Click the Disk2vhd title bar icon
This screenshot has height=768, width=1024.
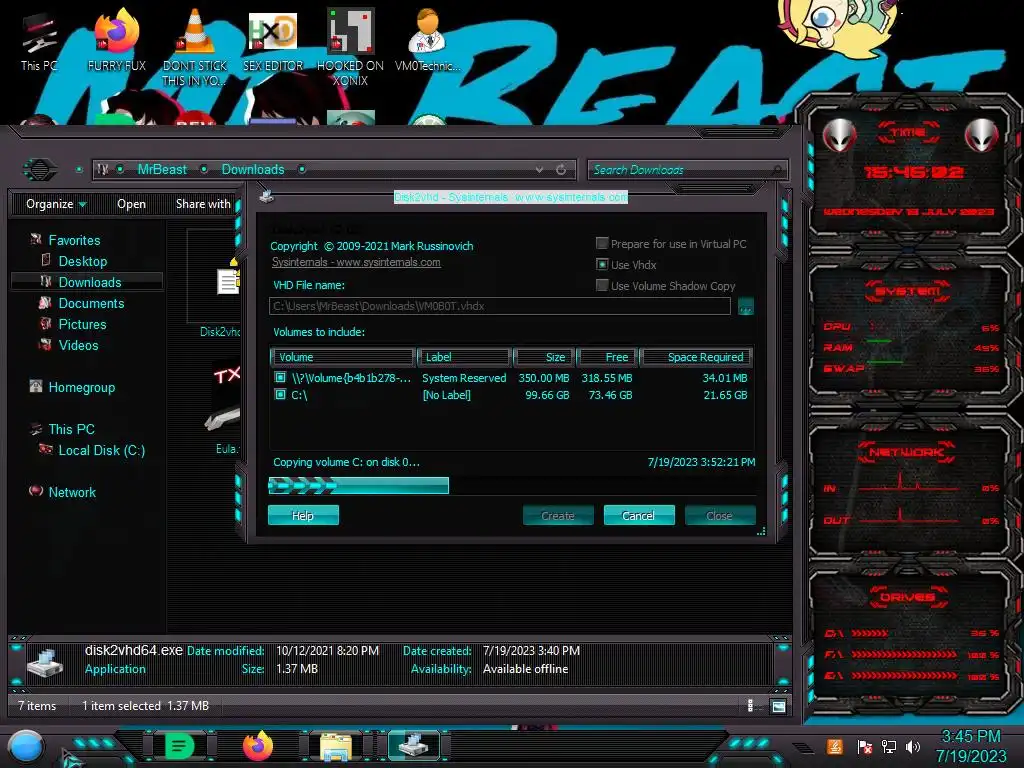(x=266, y=195)
